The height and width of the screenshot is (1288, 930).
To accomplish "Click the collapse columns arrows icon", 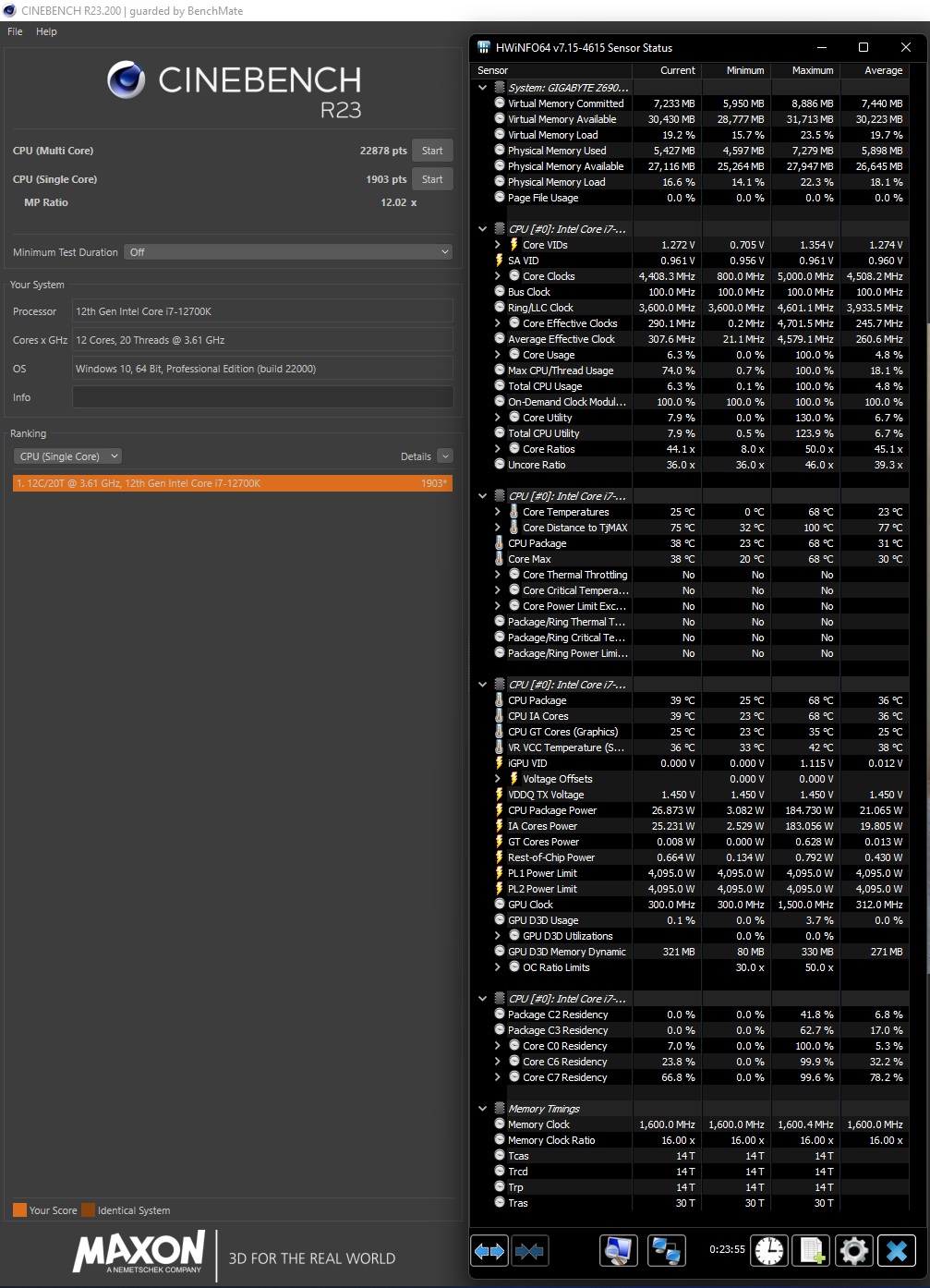I will pyautogui.click(x=529, y=1251).
